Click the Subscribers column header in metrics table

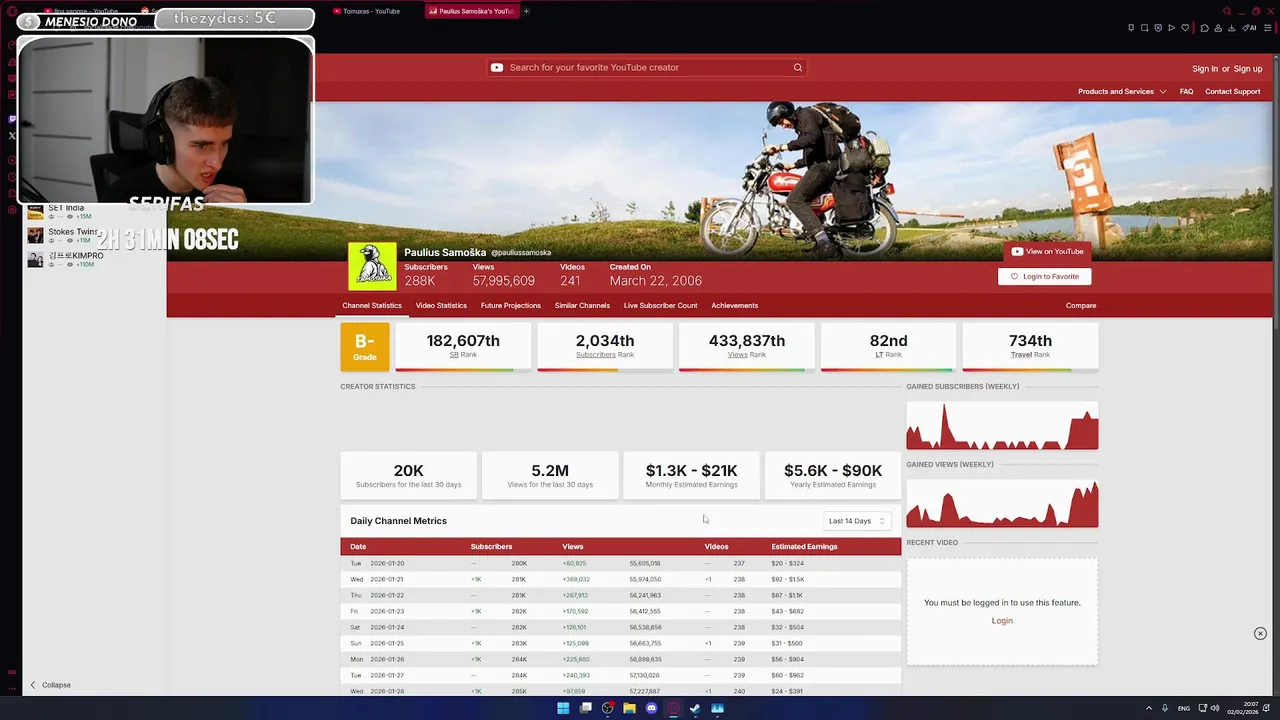tap(491, 547)
